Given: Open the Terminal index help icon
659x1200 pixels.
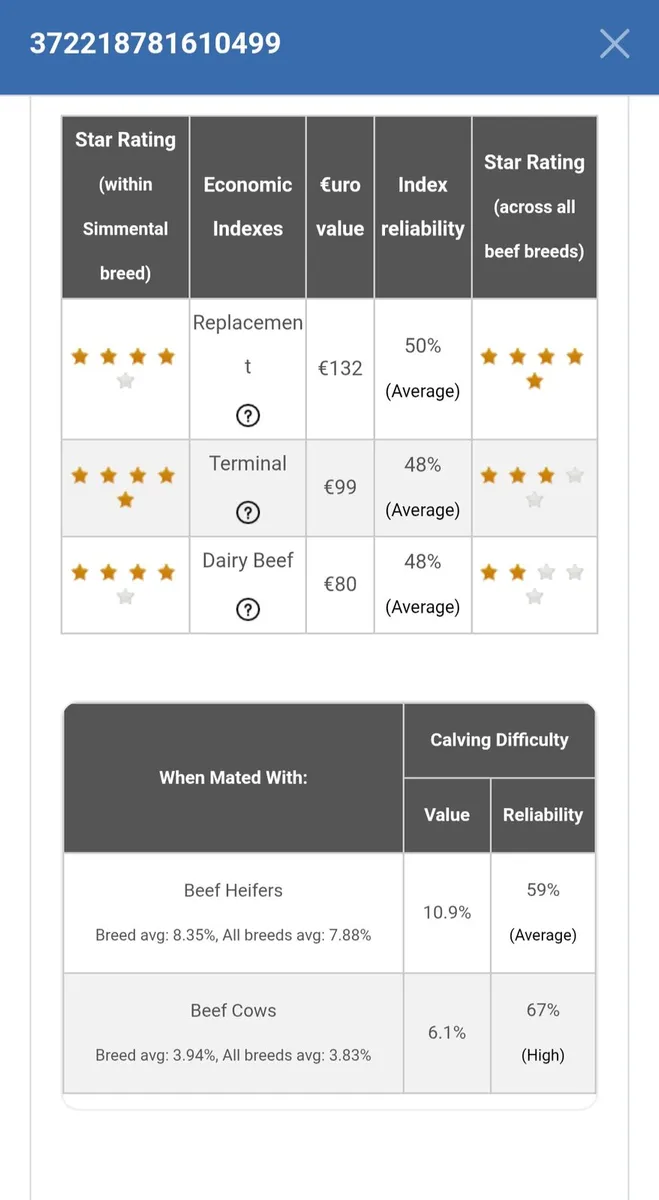Looking at the screenshot, I should [x=248, y=513].
